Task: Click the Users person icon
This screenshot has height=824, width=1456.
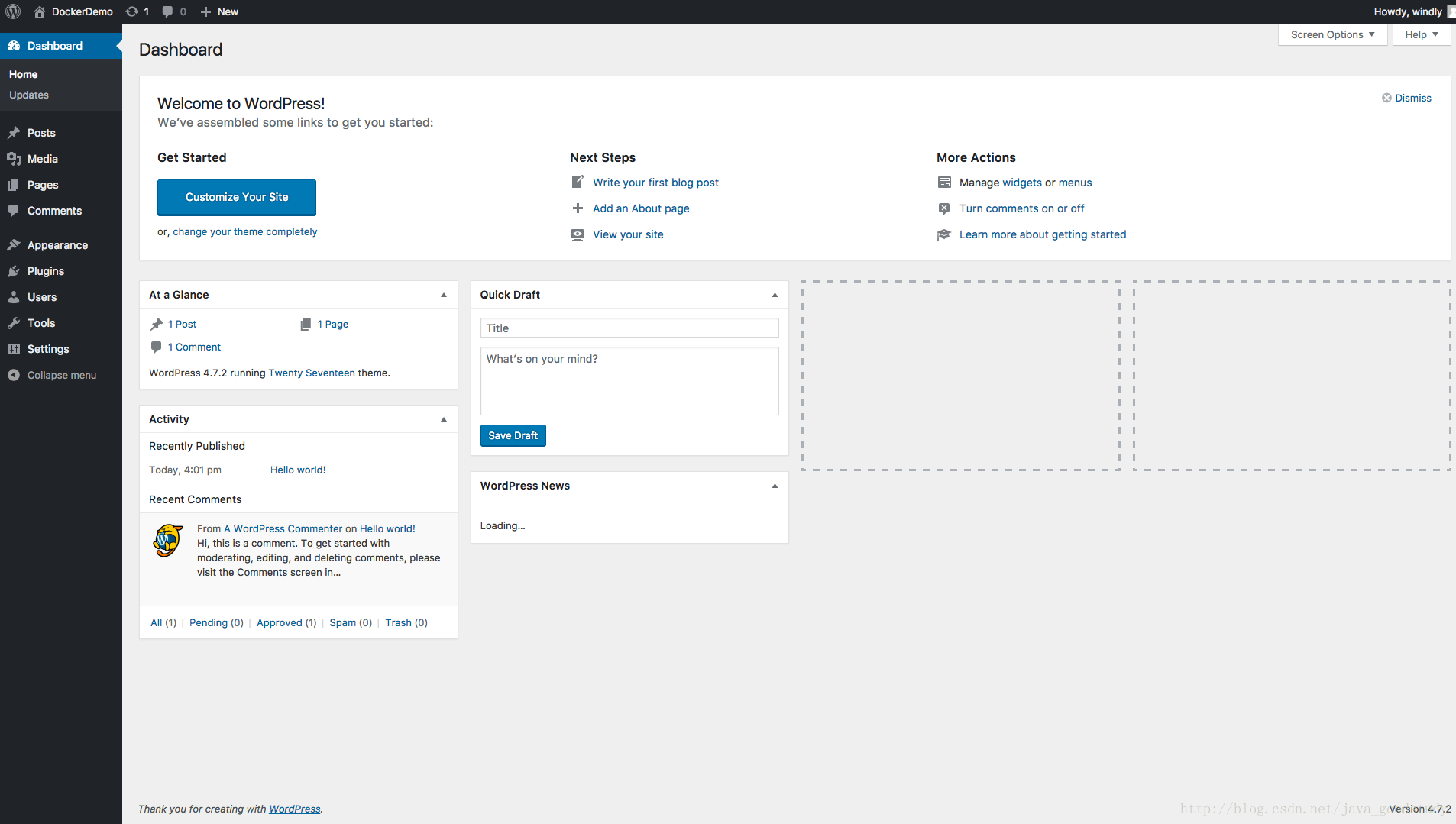Action: pos(14,297)
